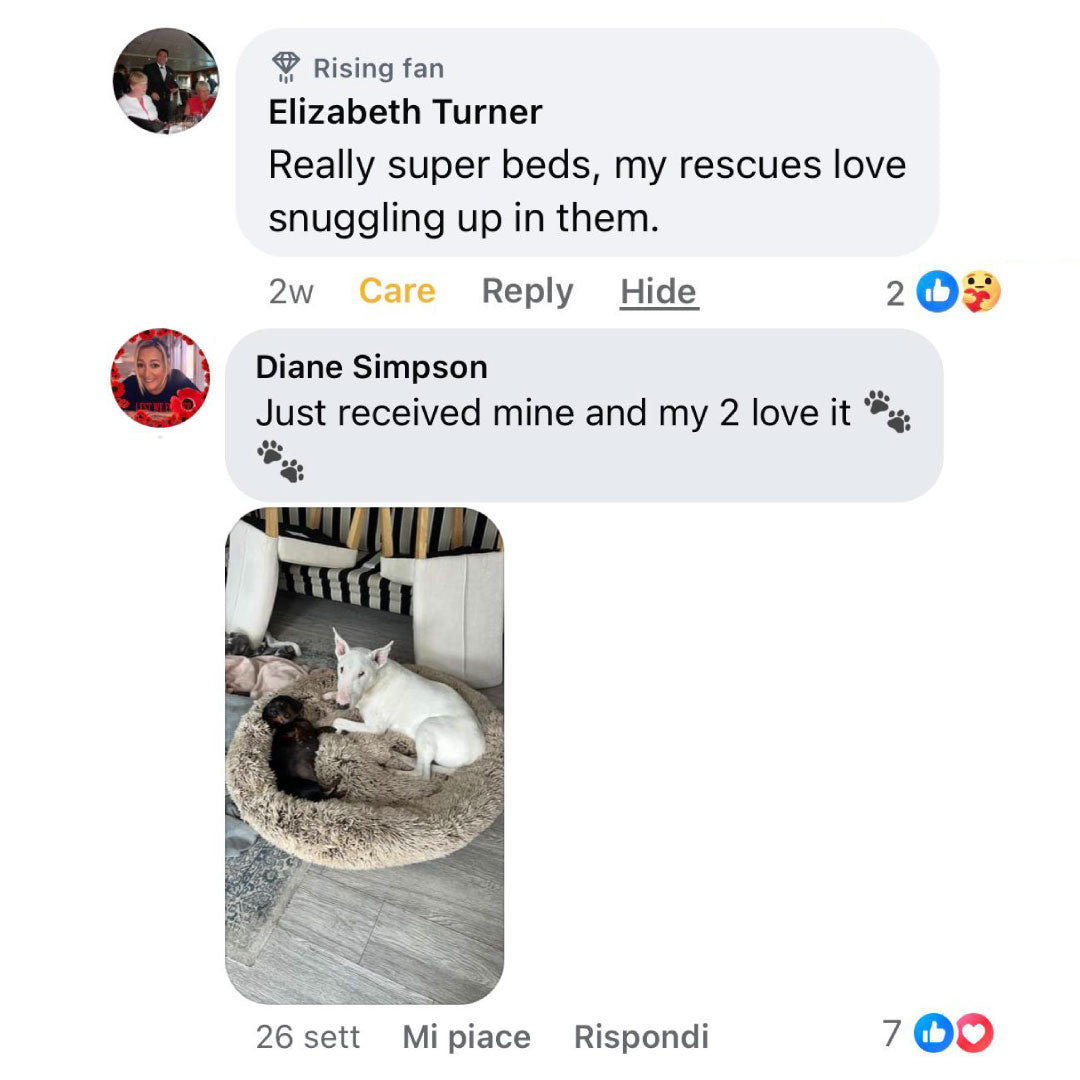Open reaction count 7 on Diane's comment

[892, 1033]
